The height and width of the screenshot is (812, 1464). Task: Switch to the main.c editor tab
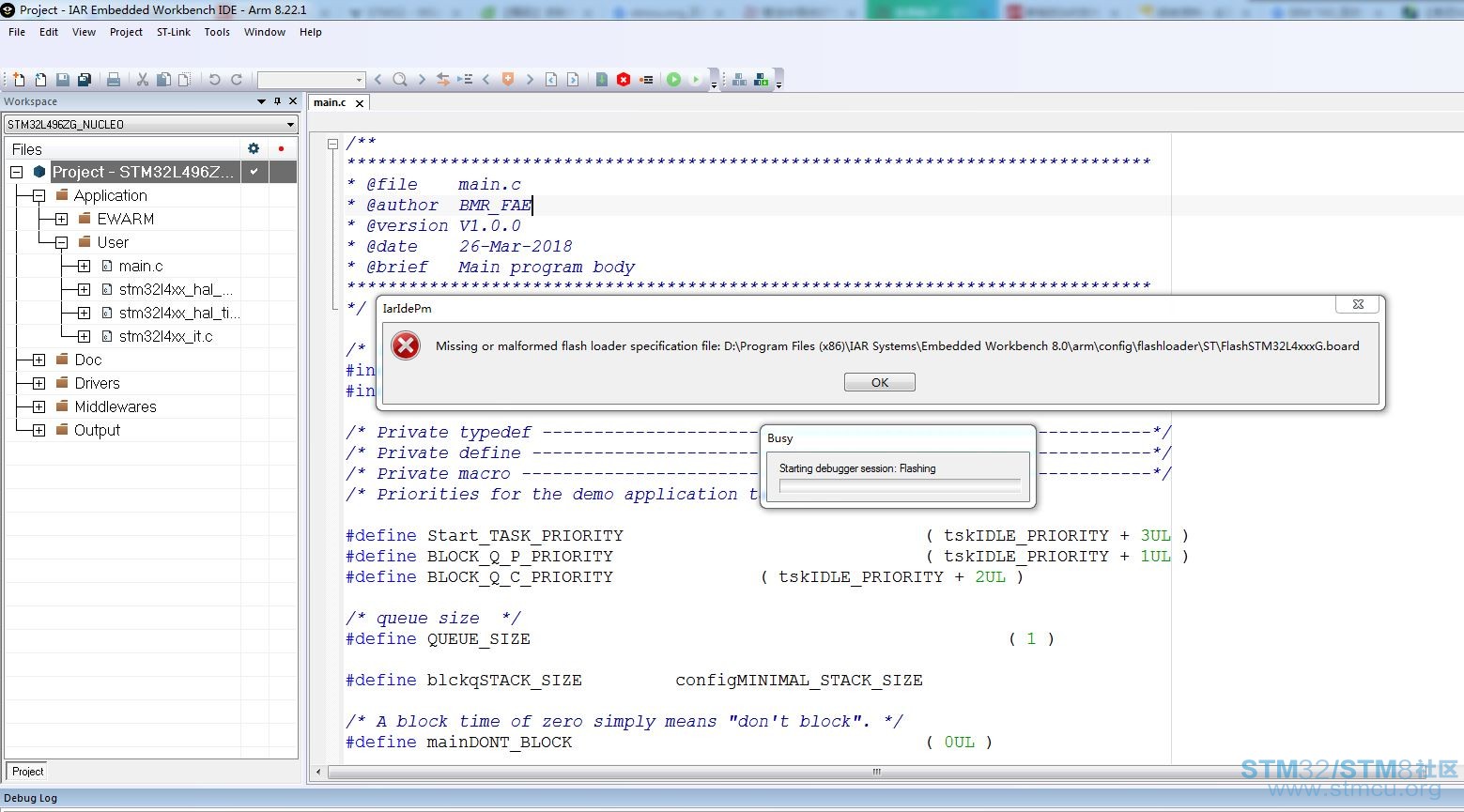click(x=330, y=102)
